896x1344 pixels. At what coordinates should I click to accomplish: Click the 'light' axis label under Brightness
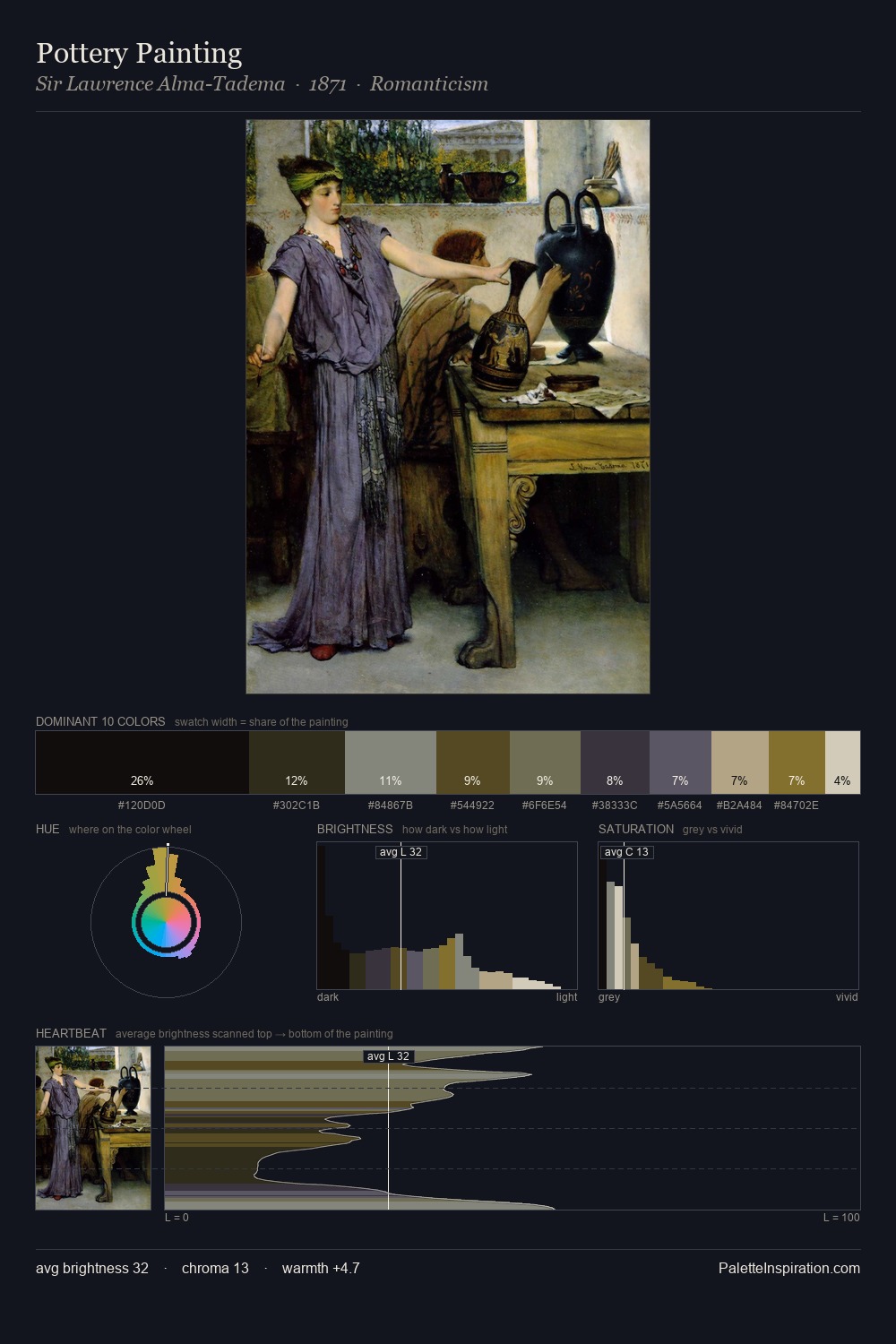(567, 997)
